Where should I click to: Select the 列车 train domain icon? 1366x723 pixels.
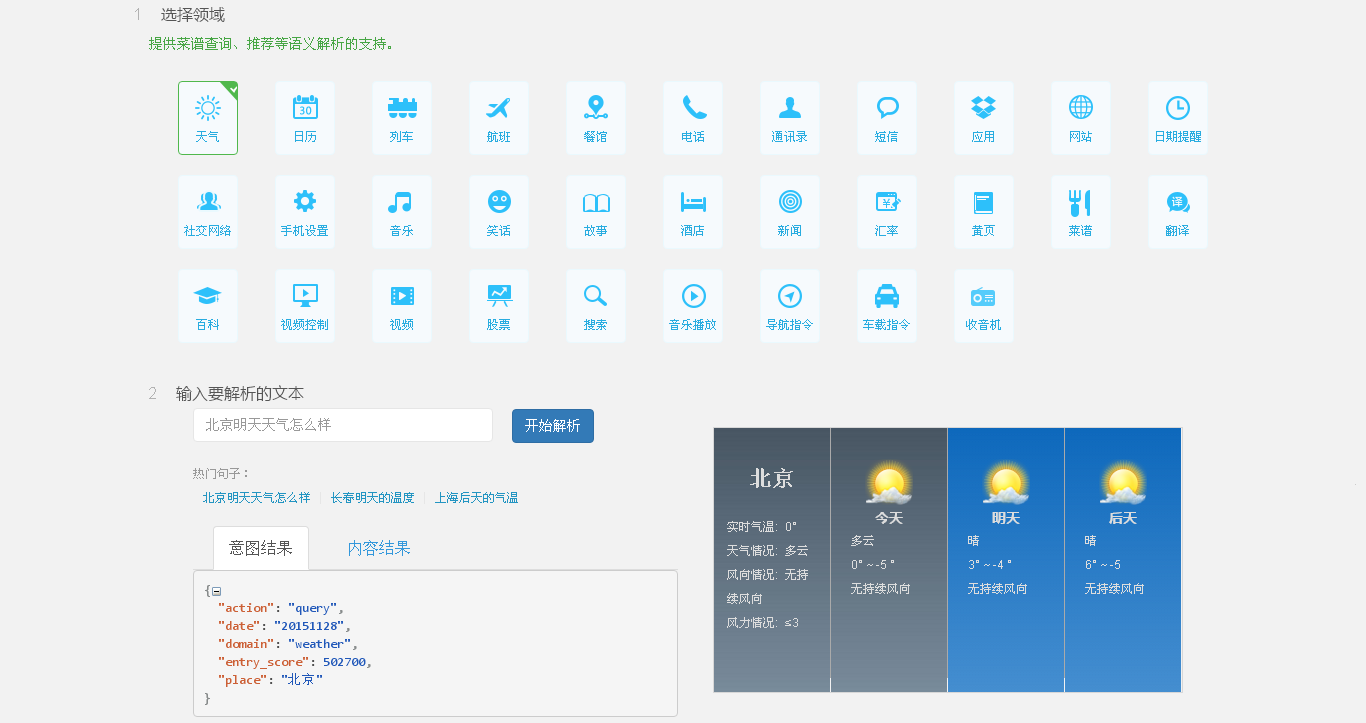(x=402, y=118)
